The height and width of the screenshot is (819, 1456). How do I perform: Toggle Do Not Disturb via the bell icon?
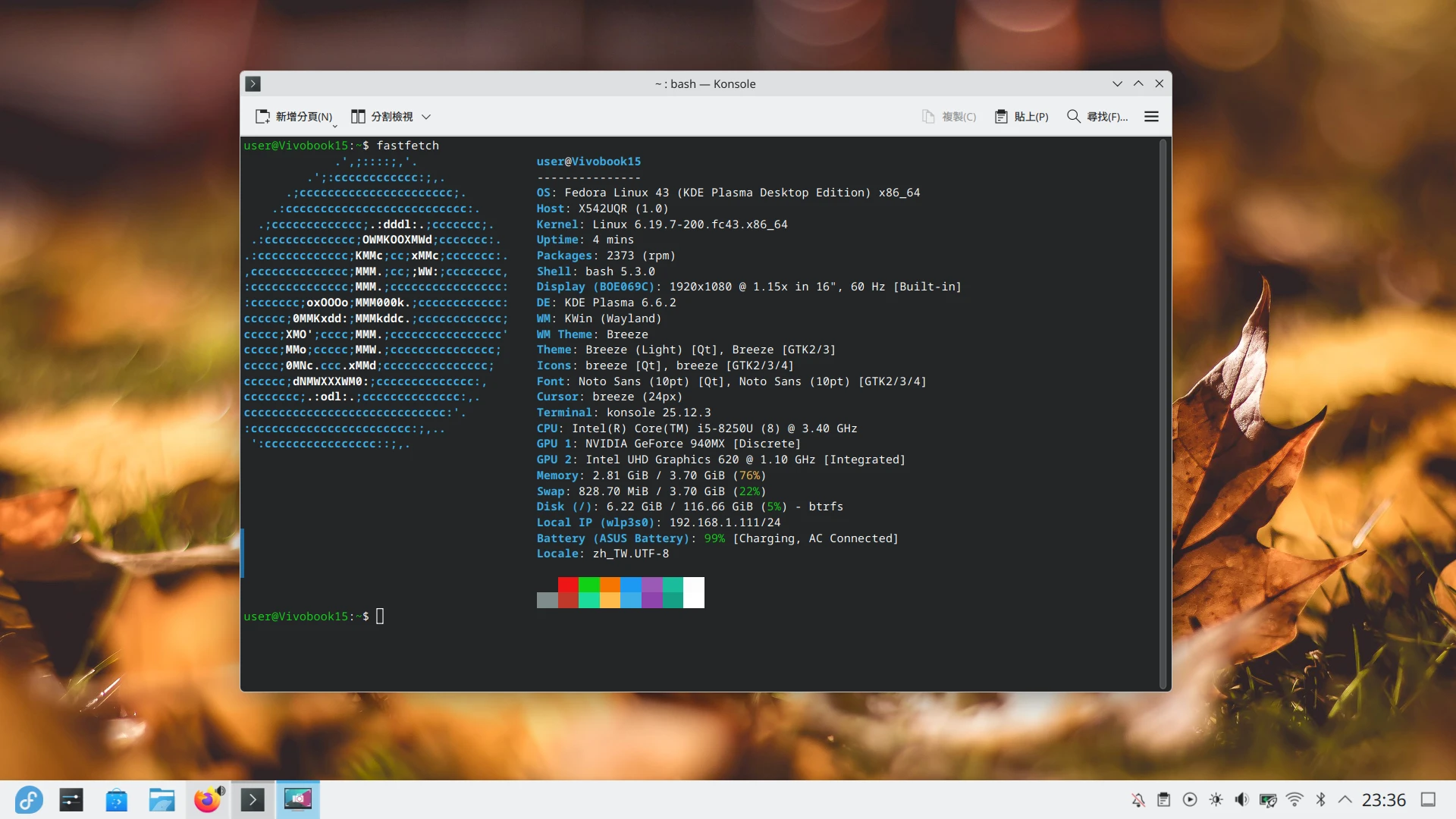[x=1136, y=799]
